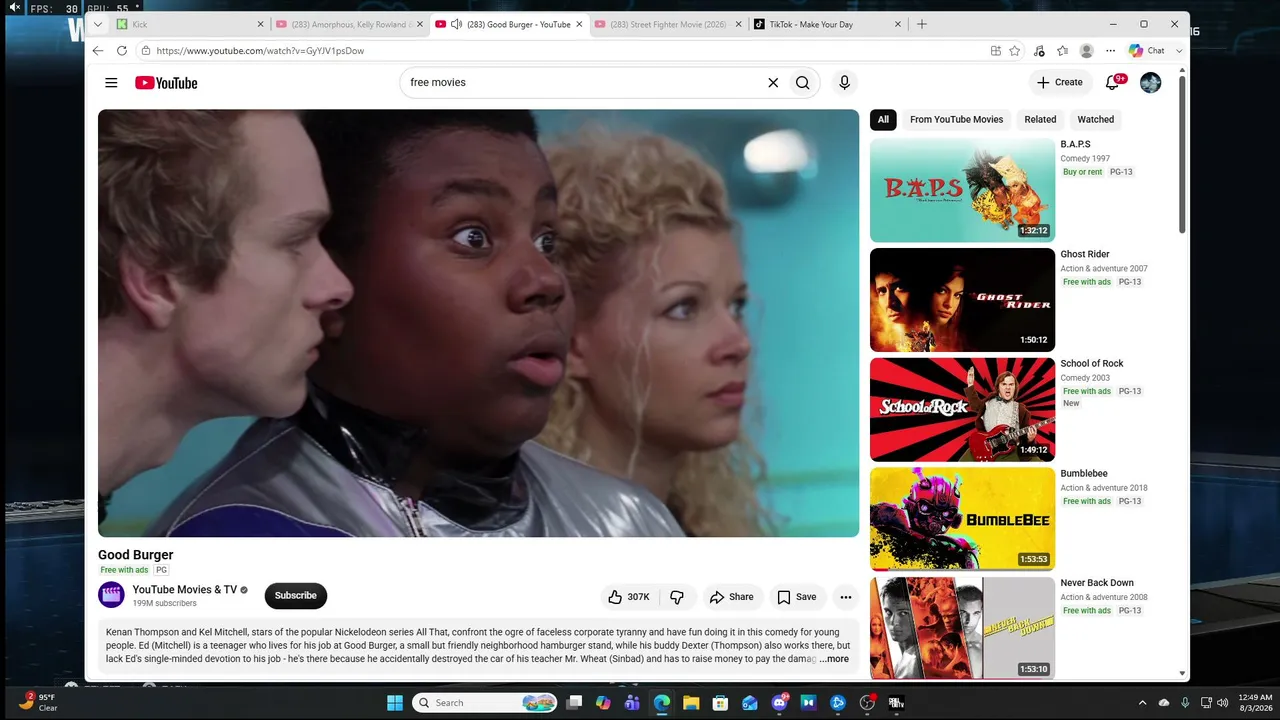Open File Explorer from taskbar

click(691, 703)
